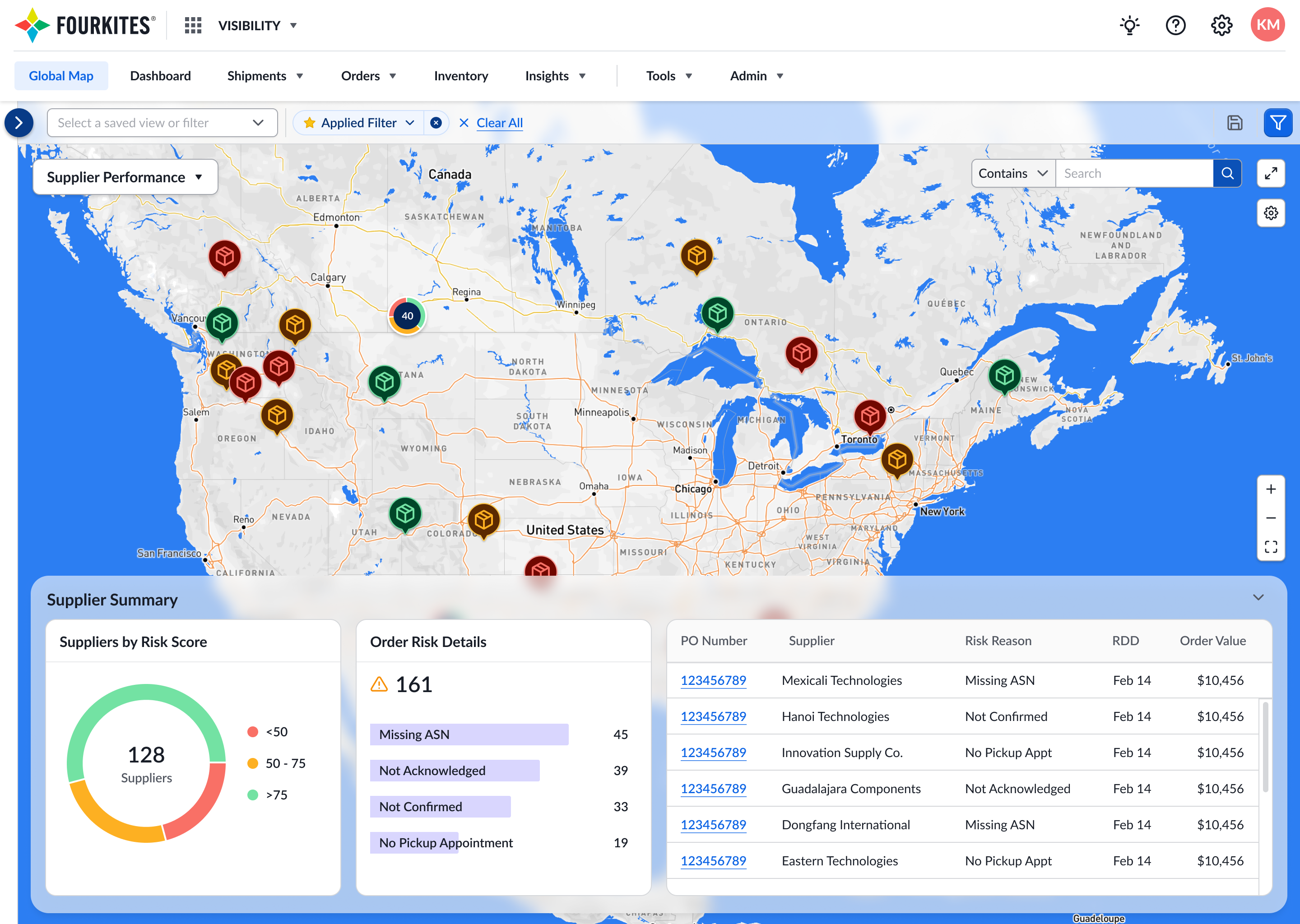The height and width of the screenshot is (924, 1300).
Task: Expand the Tools menu
Action: click(669, 76)
